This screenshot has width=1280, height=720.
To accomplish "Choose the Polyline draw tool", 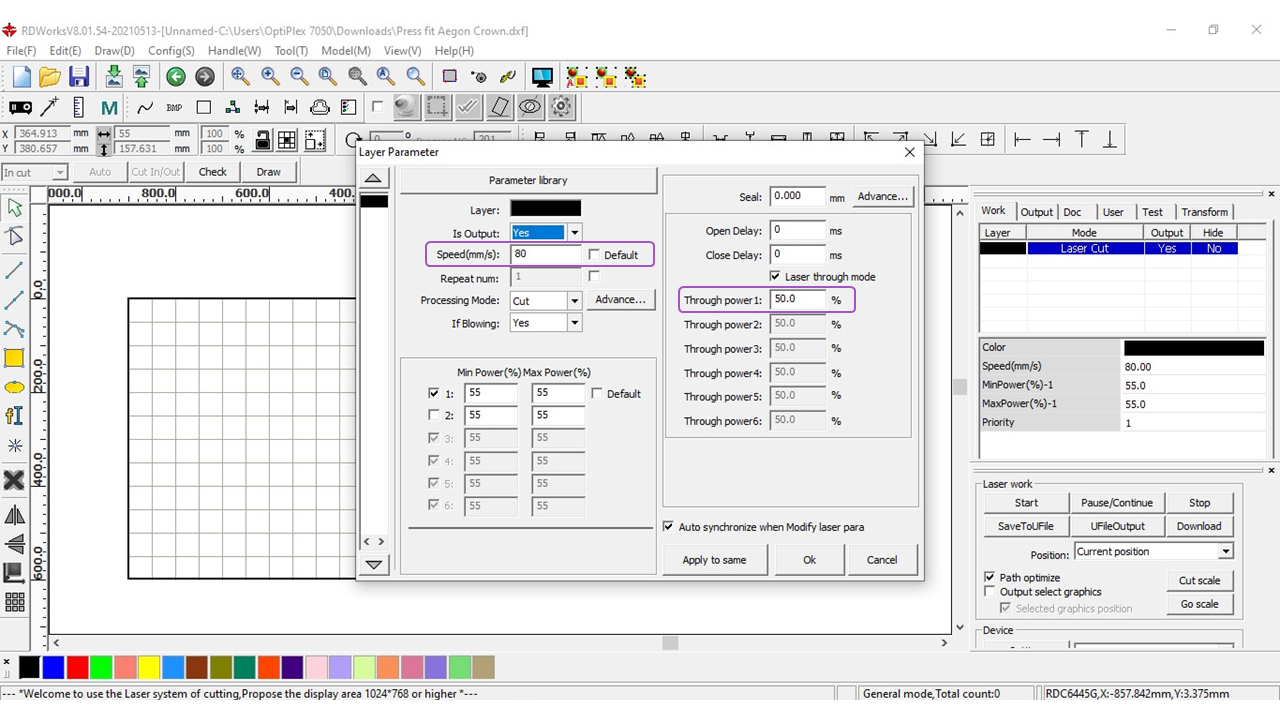I will point(15,300).
